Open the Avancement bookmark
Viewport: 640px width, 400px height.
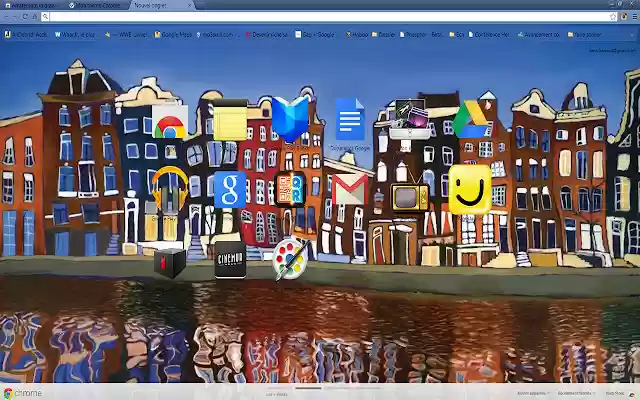click(538, 35)
